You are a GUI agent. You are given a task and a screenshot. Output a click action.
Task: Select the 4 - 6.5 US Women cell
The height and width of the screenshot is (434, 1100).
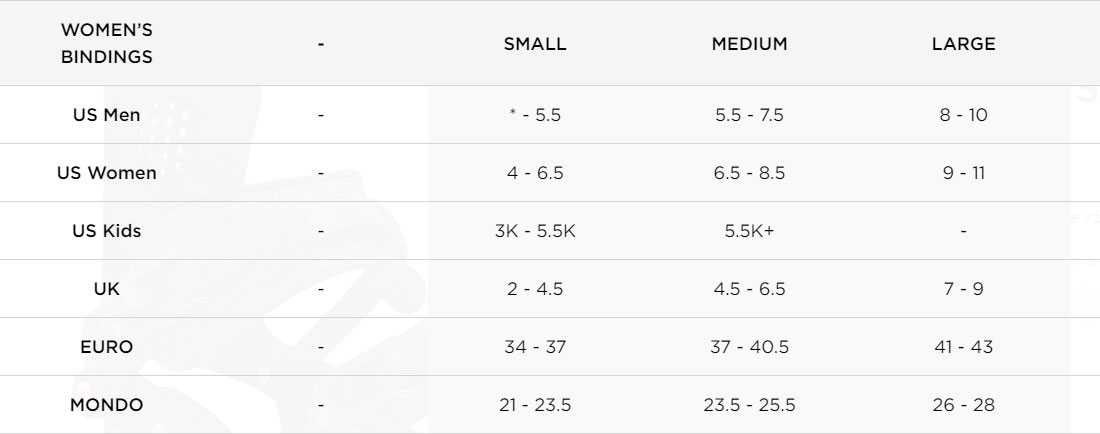[535, 173]
